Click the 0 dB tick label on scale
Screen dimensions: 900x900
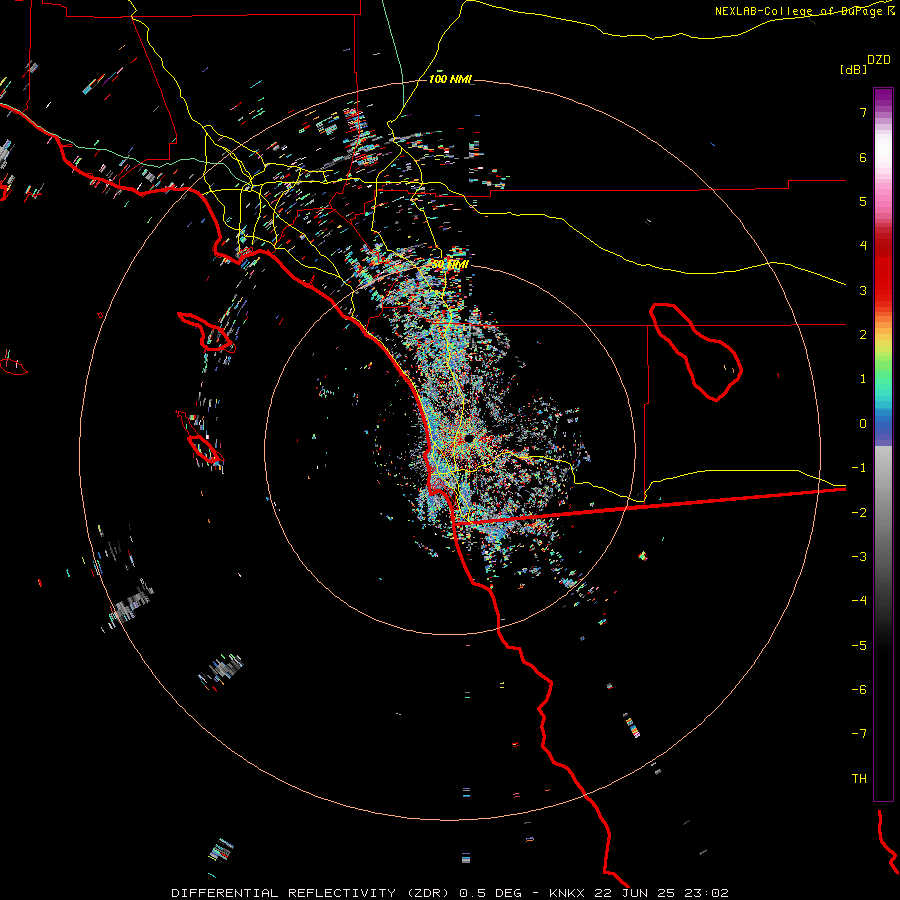[863, 424]
